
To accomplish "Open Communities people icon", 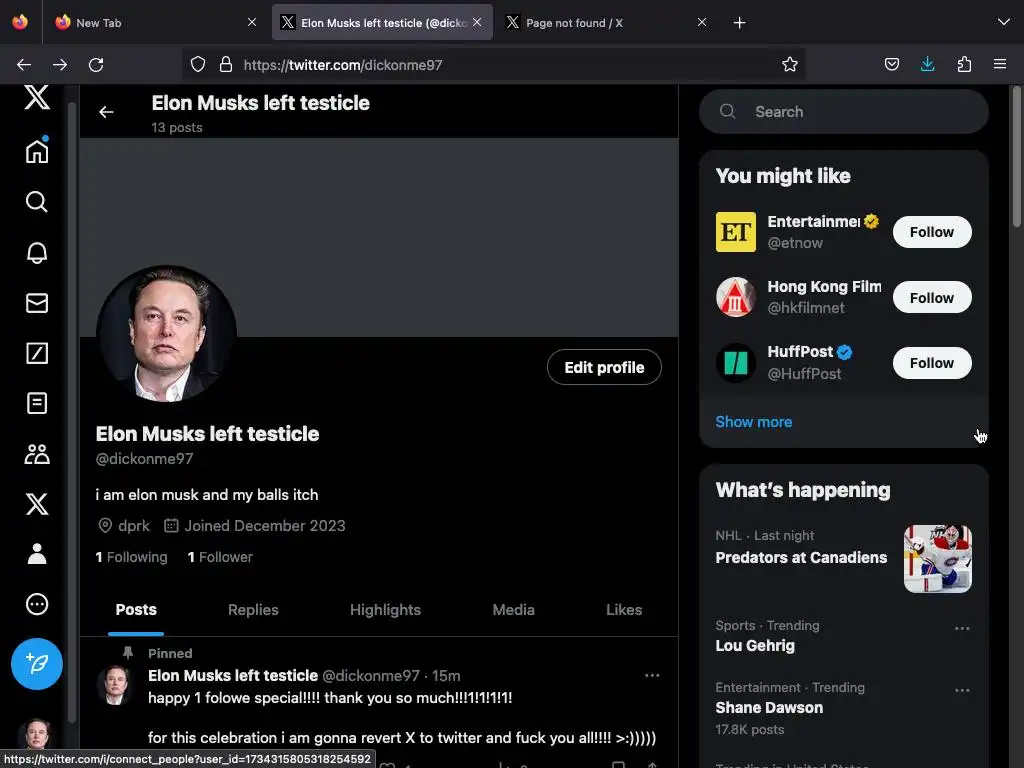I will [37, 454].
